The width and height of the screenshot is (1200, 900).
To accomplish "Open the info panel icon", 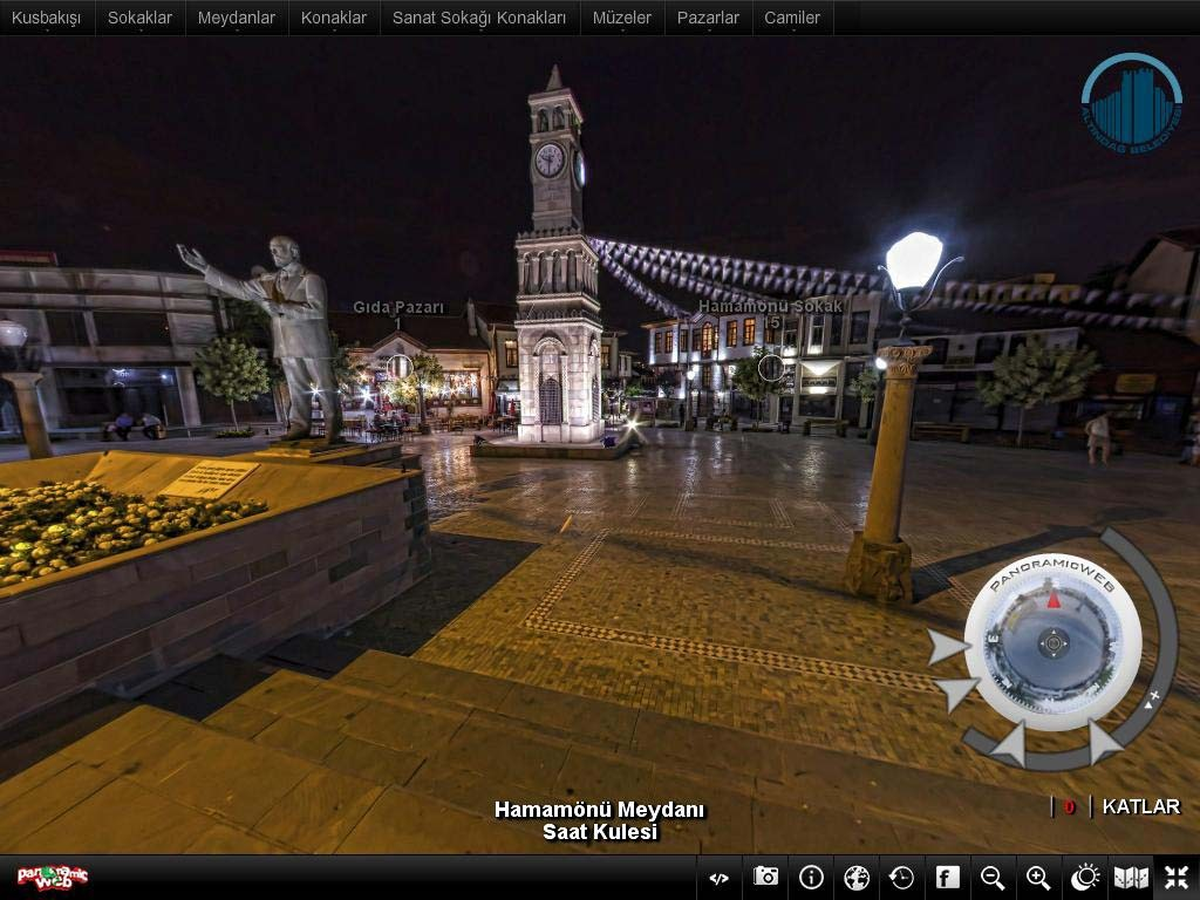I will [811, 878].
